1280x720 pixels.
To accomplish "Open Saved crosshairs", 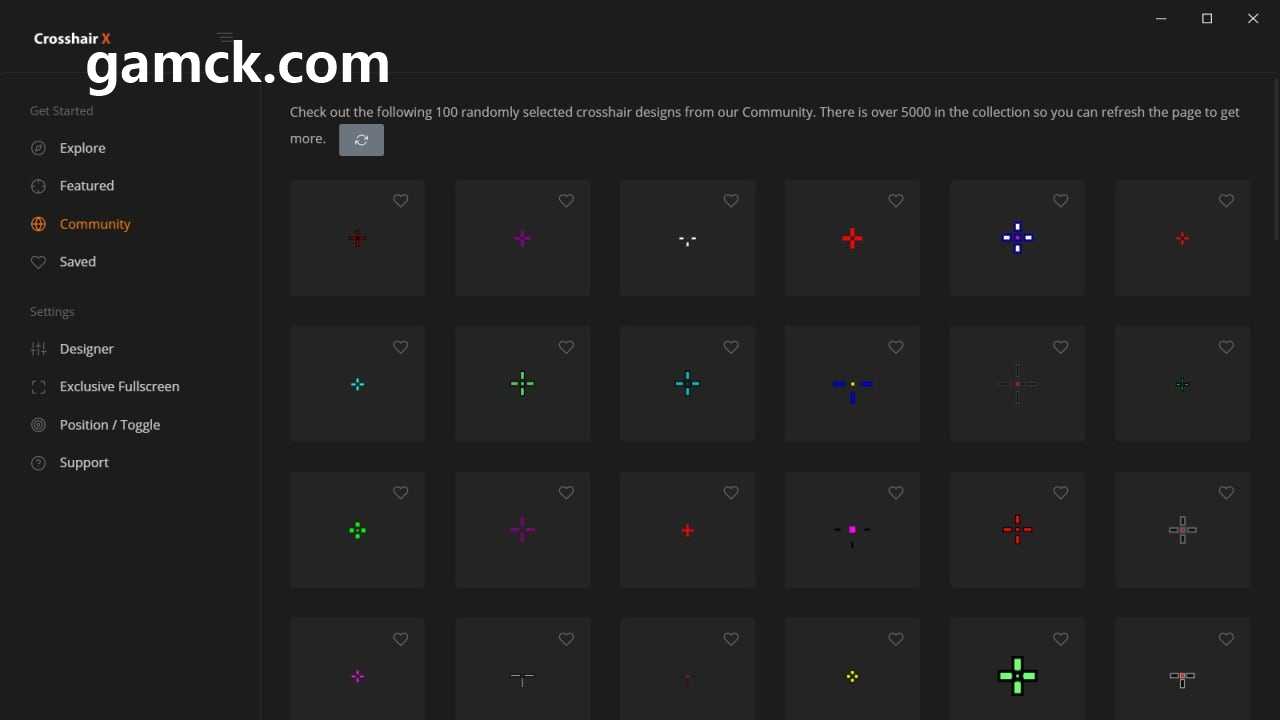I will point(77,262).
